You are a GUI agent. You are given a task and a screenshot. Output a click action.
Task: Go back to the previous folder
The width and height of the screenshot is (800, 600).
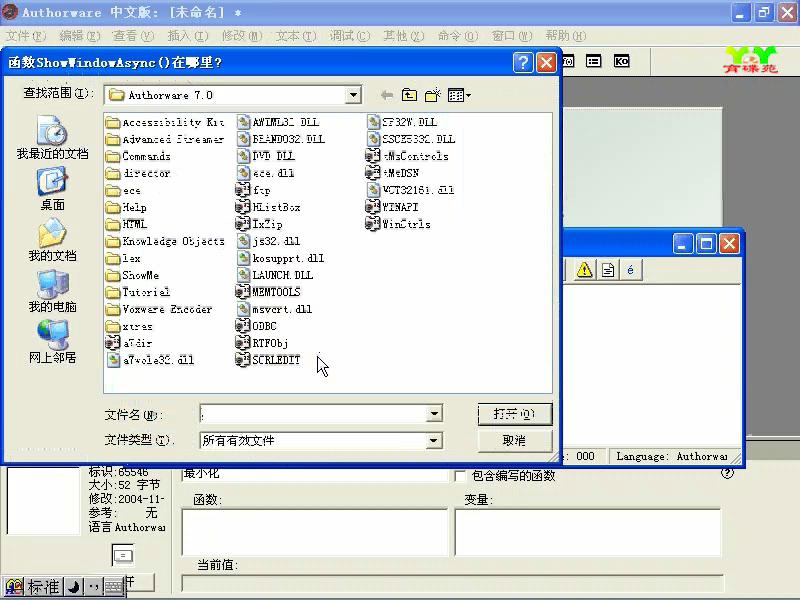tap(387, 95)
